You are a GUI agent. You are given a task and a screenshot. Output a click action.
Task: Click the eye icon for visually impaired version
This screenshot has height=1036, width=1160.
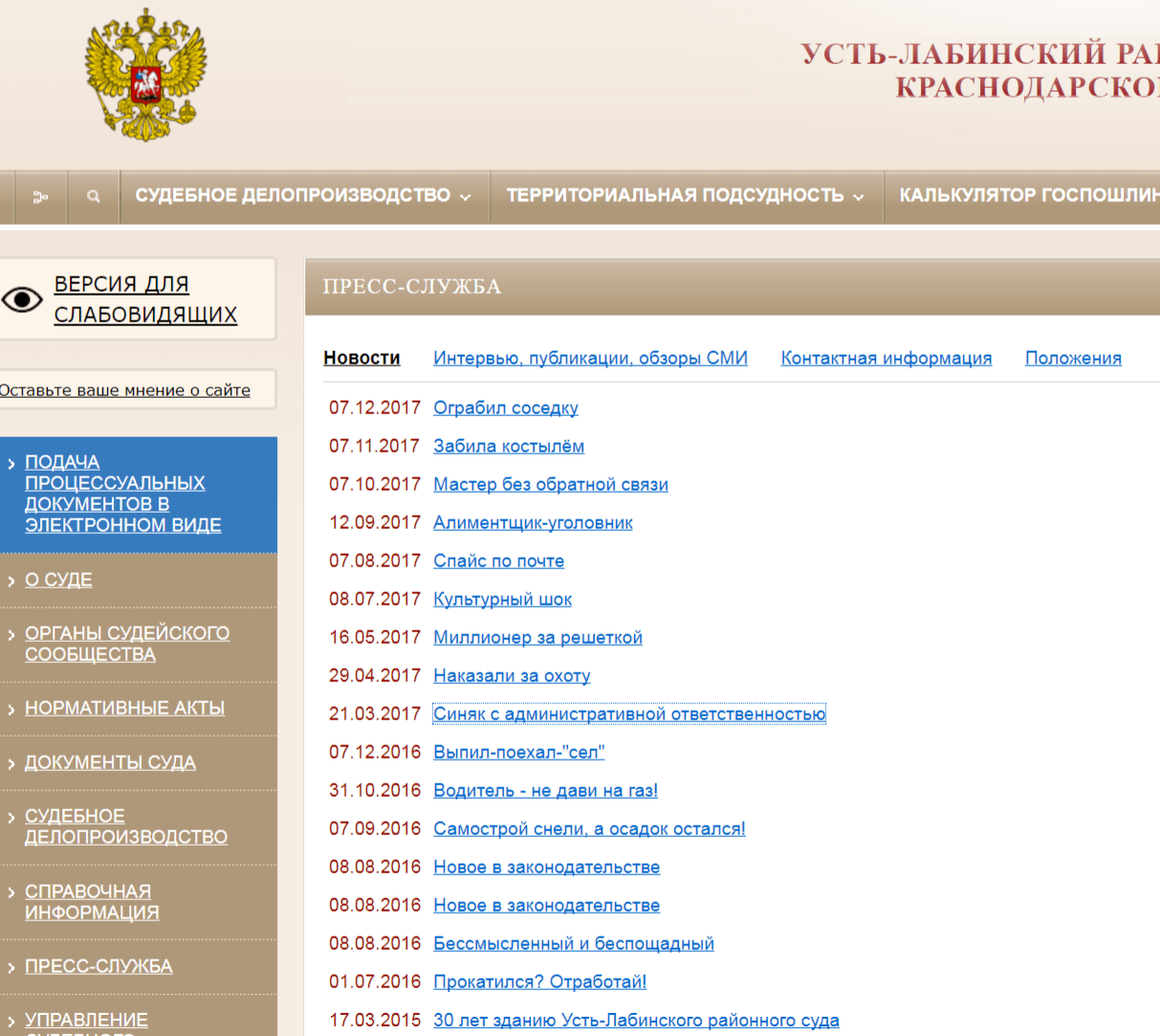tap(22, 299)
